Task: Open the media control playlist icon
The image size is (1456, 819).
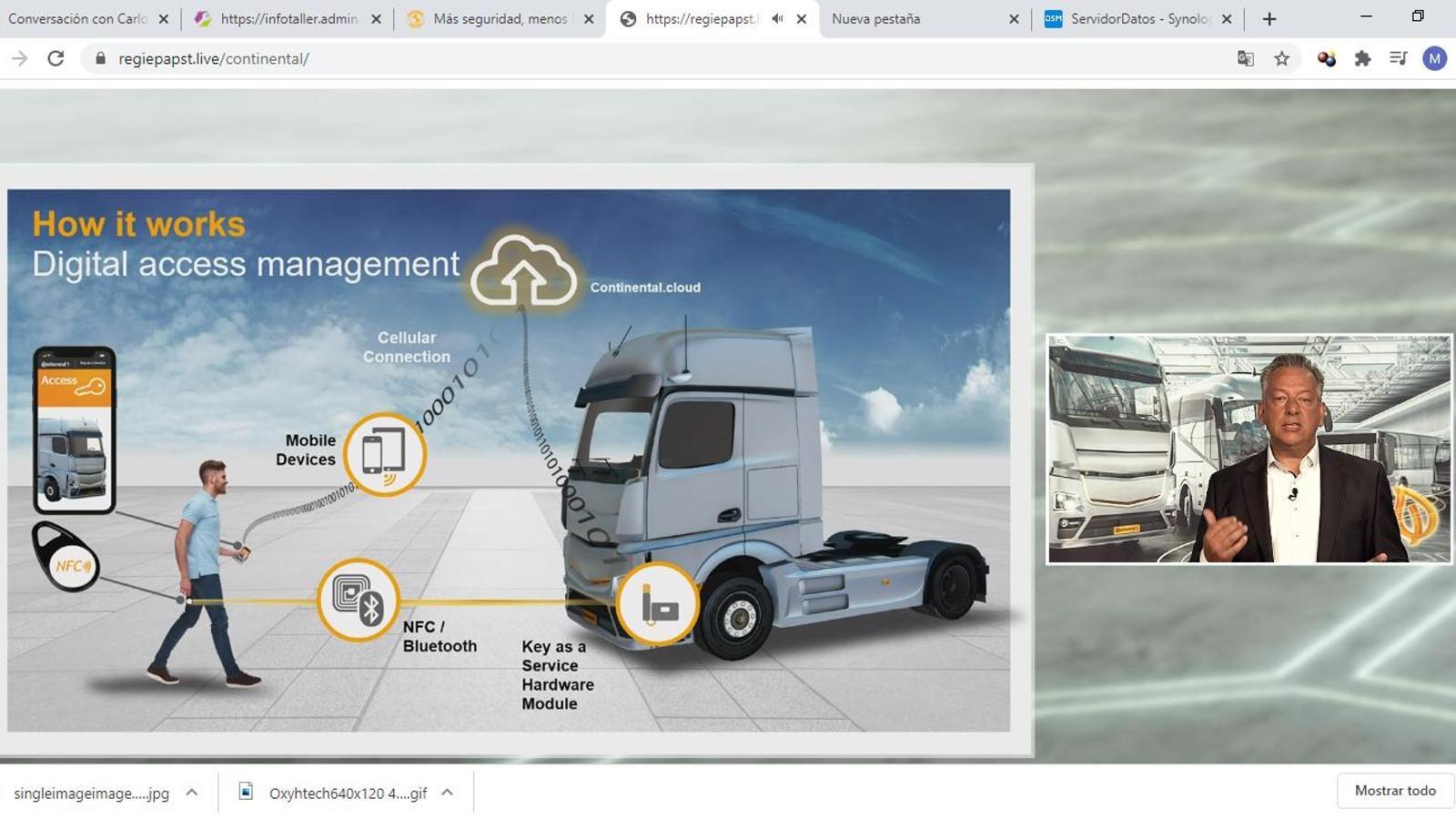Action: coord(1399,59)
